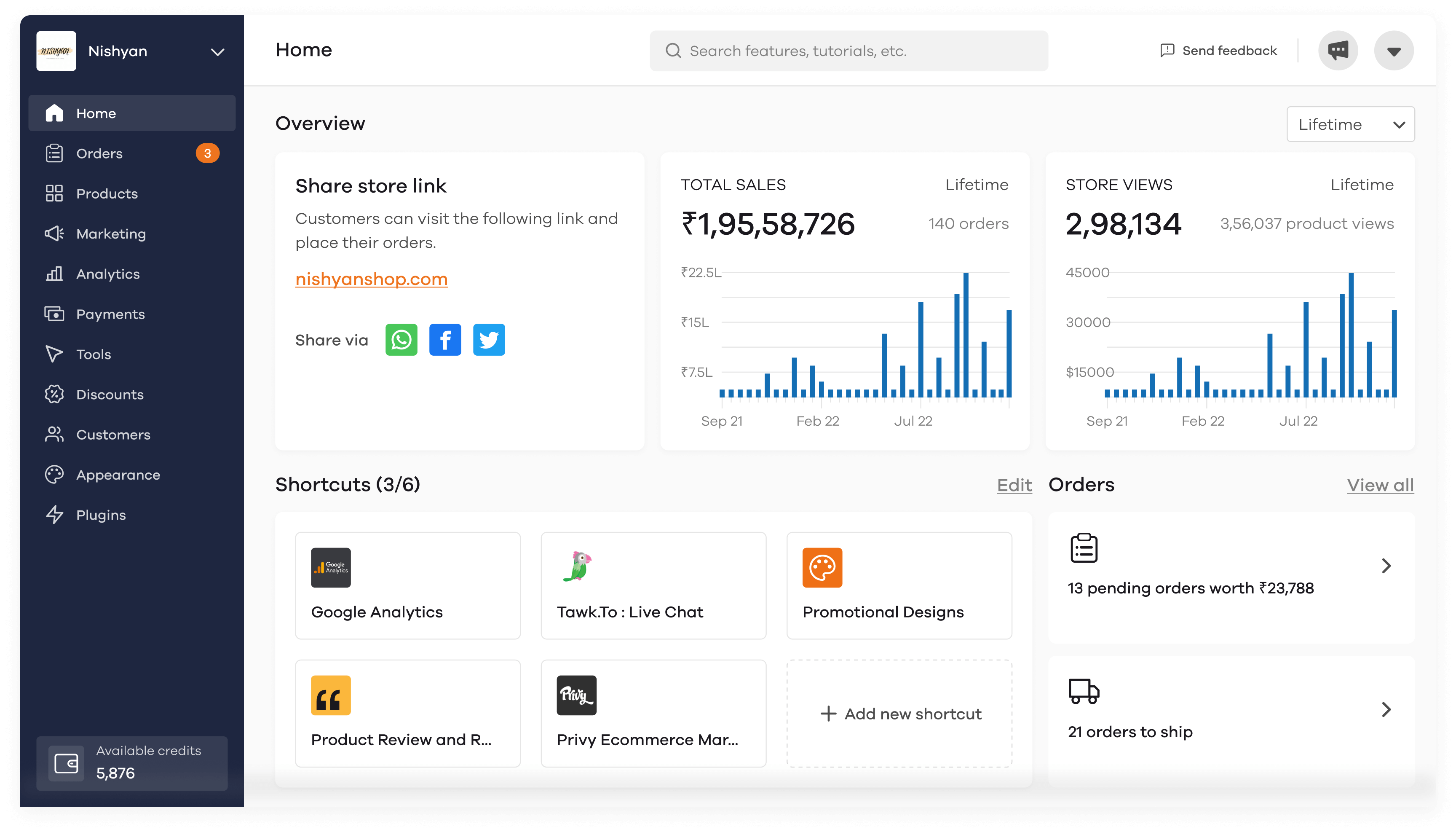Open the Privy Ecommerce Marketing shortcut
This screenshot has height=832, width=1456.
point(653,713)
